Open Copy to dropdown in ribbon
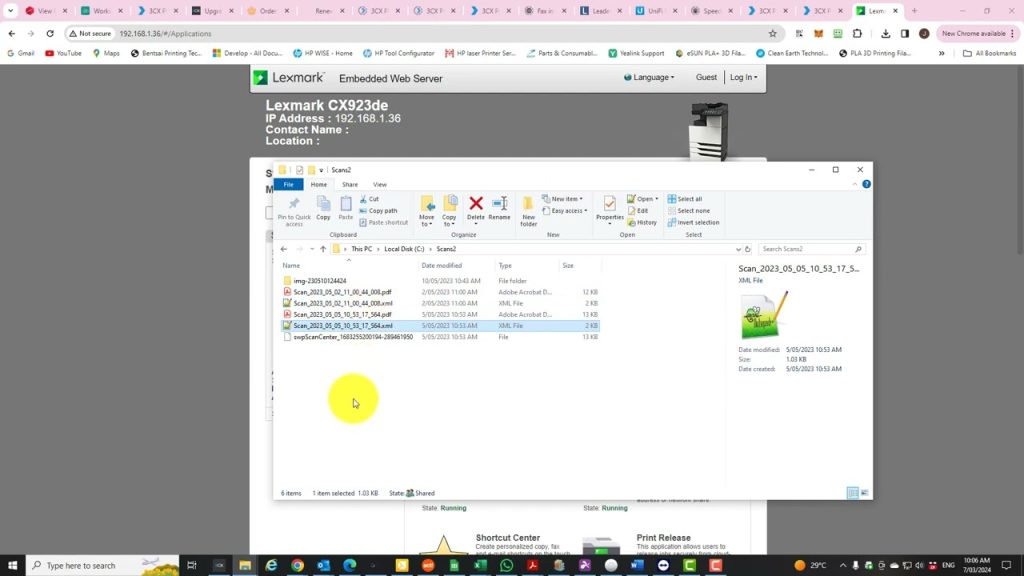 (449, 211)
